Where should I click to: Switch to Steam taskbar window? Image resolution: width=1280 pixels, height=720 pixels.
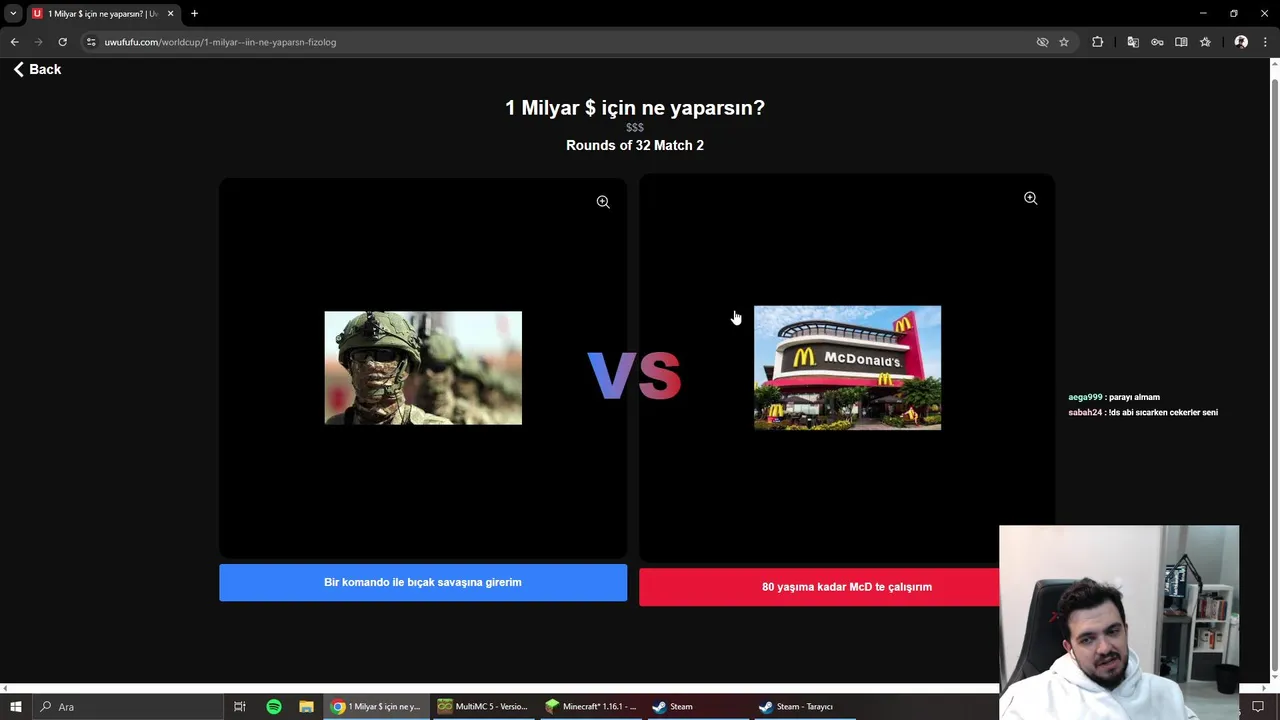699,706
